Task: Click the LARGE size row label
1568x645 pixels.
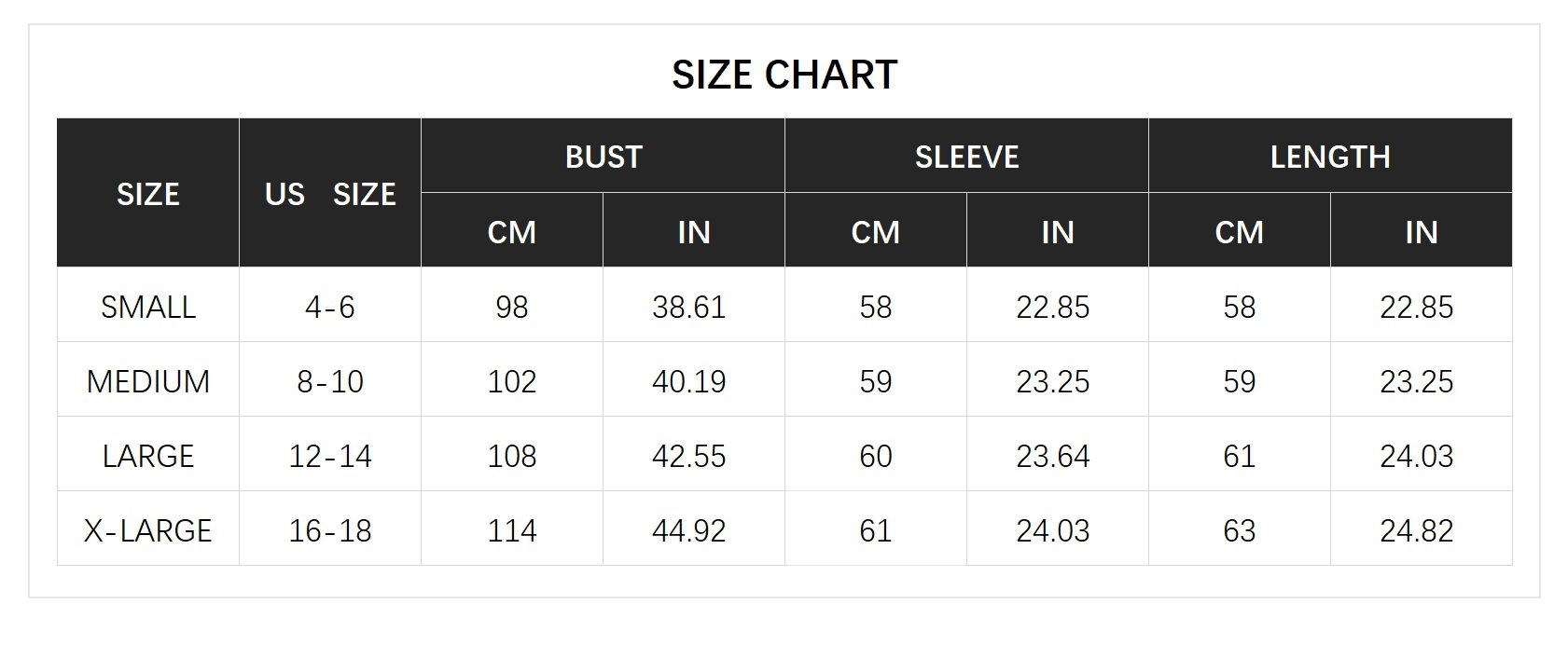Action: (148, 456)
